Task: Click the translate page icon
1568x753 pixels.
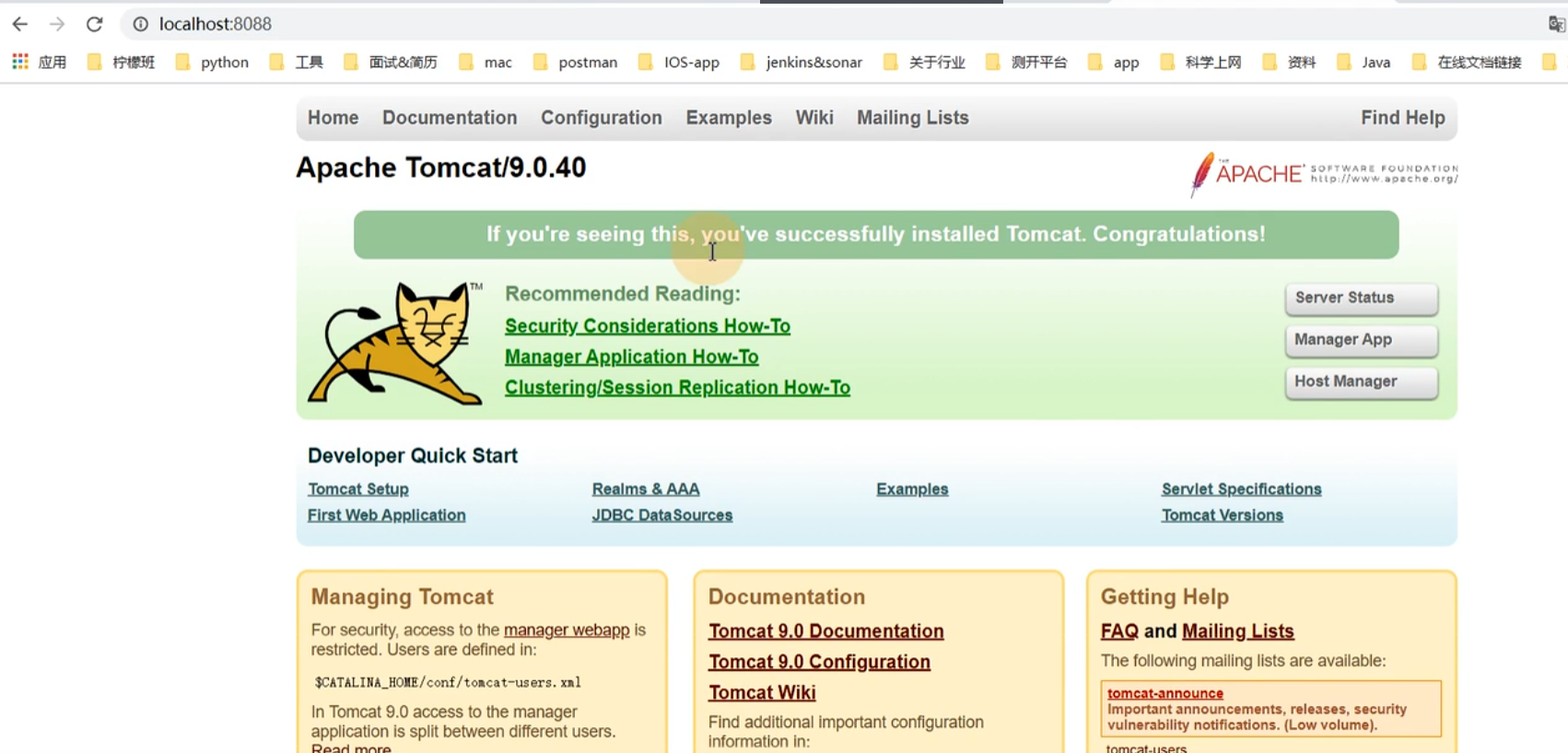Action: (x=1557, y=24)
